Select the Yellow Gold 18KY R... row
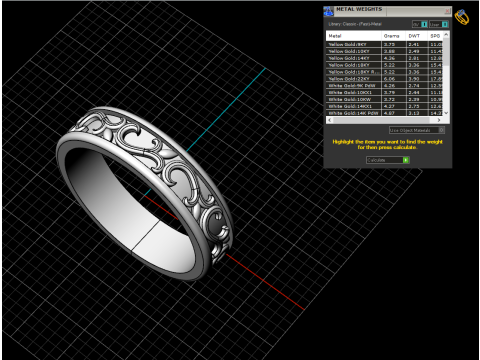Viewport: 480px width, 360px height. click(384, 72)
